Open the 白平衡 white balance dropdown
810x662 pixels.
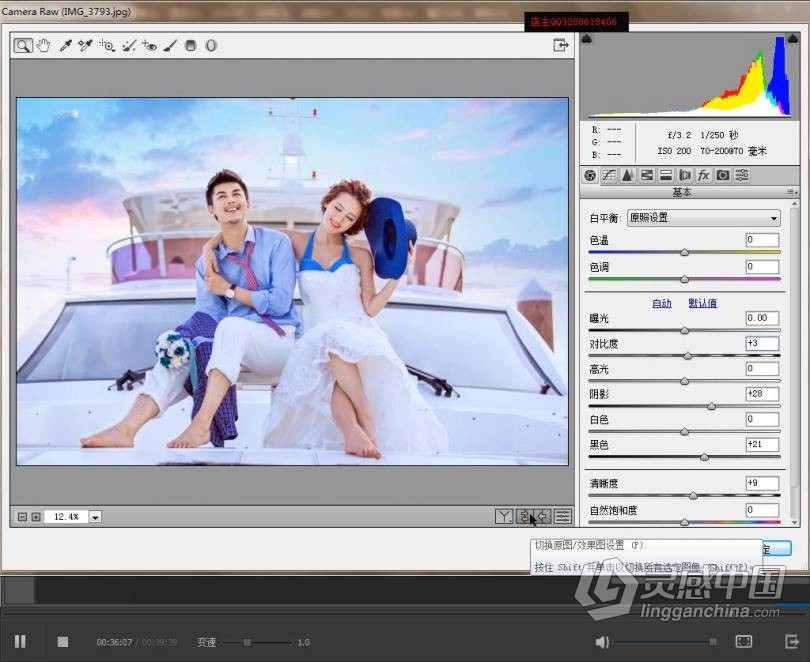(704, 218)
